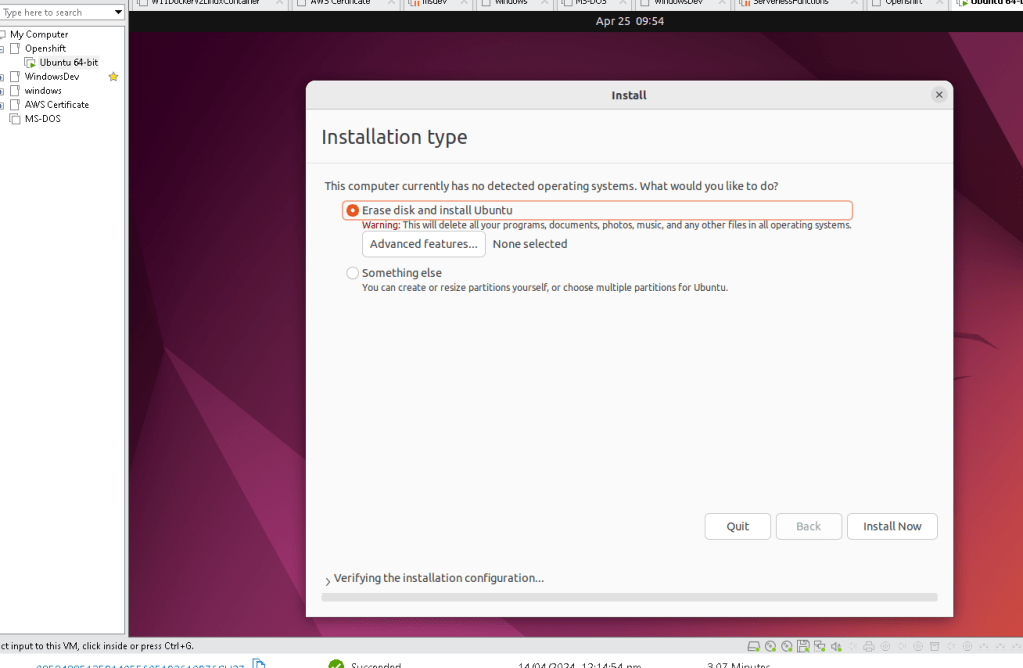Click the Installation type heading
The width and height of the screenshot is (1023, 668).
[394, 137]
